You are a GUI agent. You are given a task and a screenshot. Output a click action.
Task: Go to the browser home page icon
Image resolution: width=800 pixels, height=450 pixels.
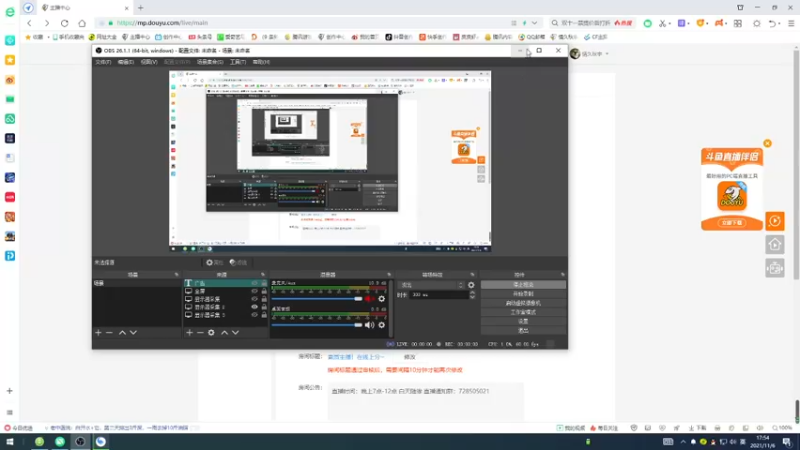82,23
